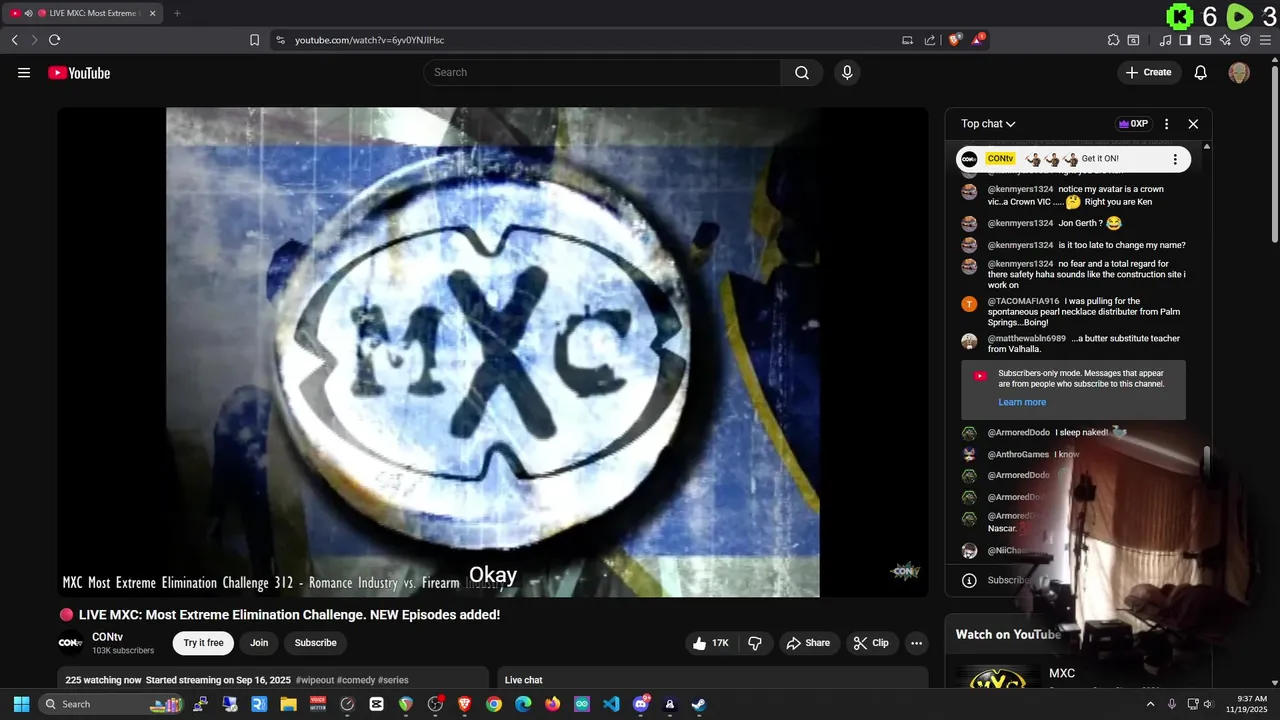Image resolution: width=1280 pixels, height=720 pixels.
Task: Open the YouTube hamburger guide menu
Action: pyautogui.click(x=24, y=72)
